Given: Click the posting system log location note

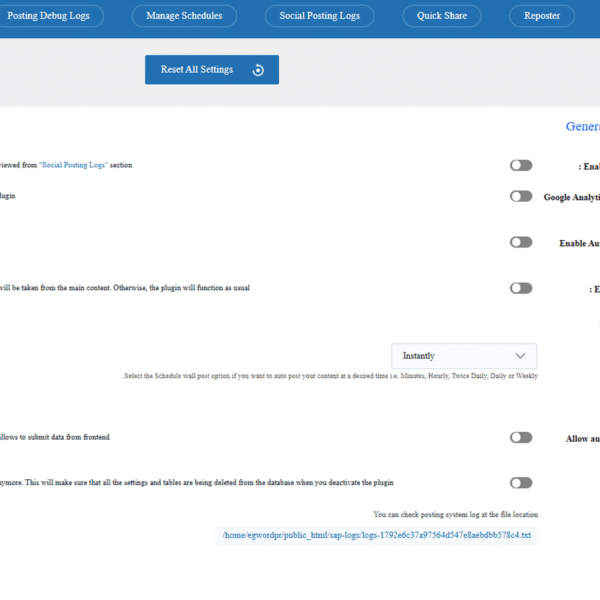Looking at the screenshot, I should (x=455, y=515).
